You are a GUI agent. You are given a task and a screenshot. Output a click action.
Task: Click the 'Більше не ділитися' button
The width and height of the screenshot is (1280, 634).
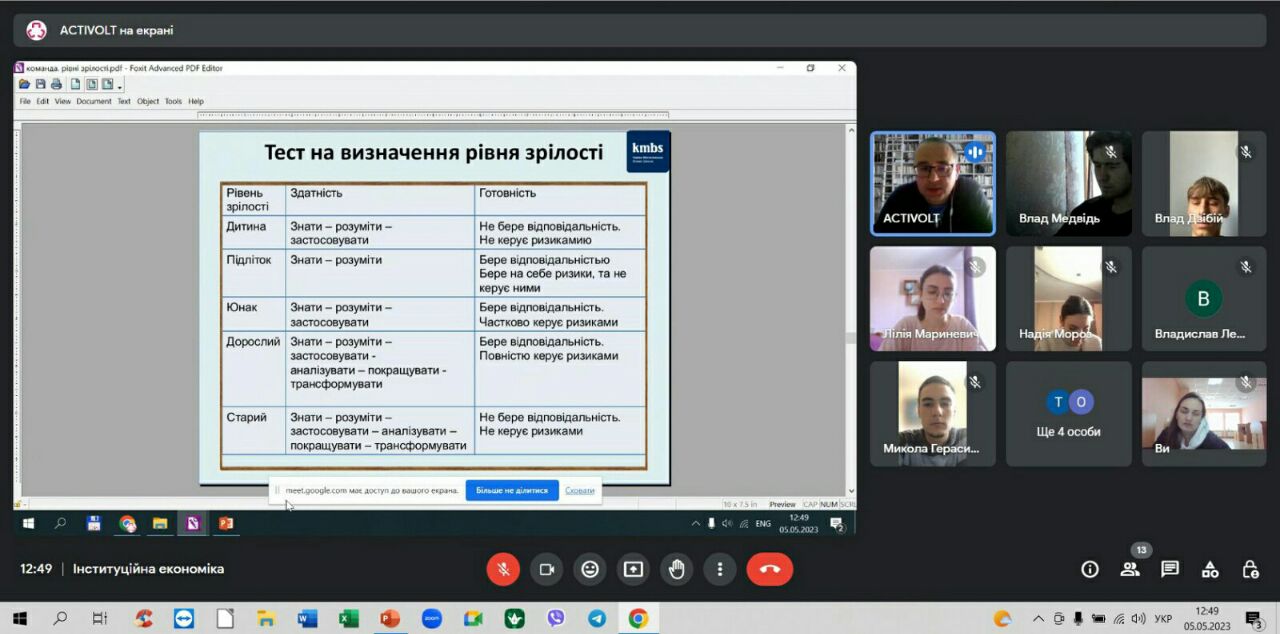pos(511,490)
